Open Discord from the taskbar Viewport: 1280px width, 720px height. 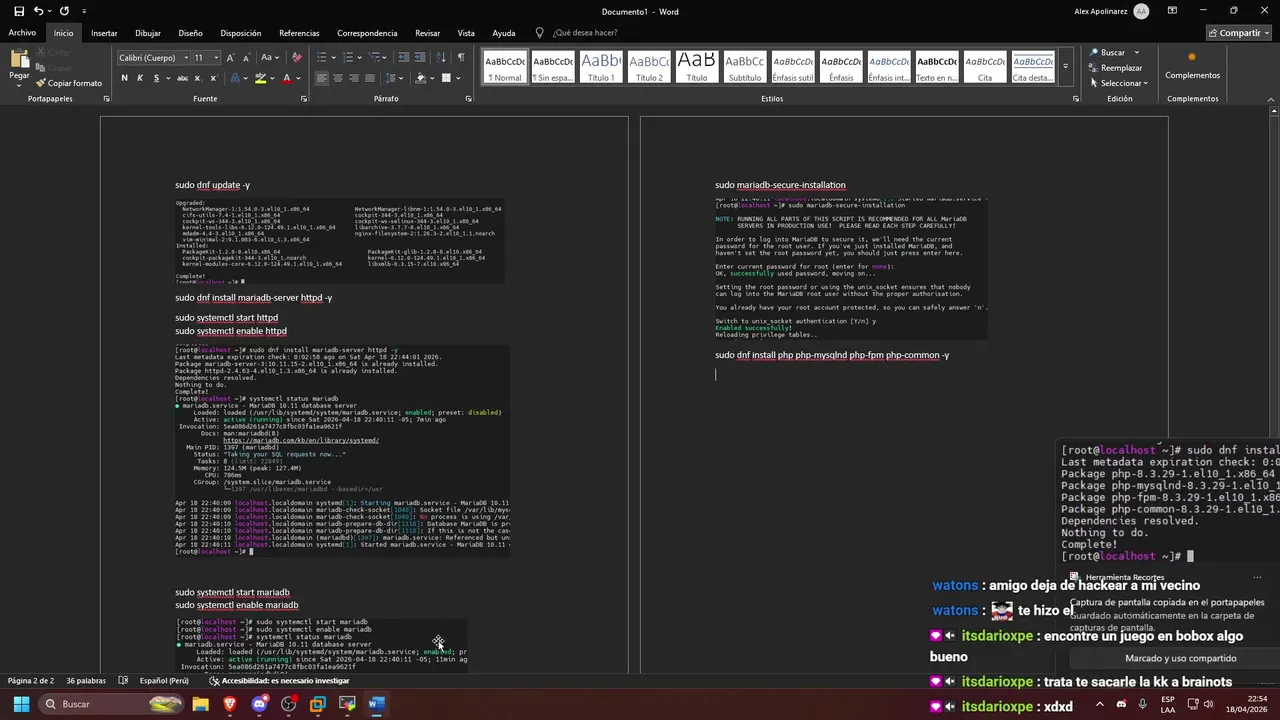click(259, 704)
